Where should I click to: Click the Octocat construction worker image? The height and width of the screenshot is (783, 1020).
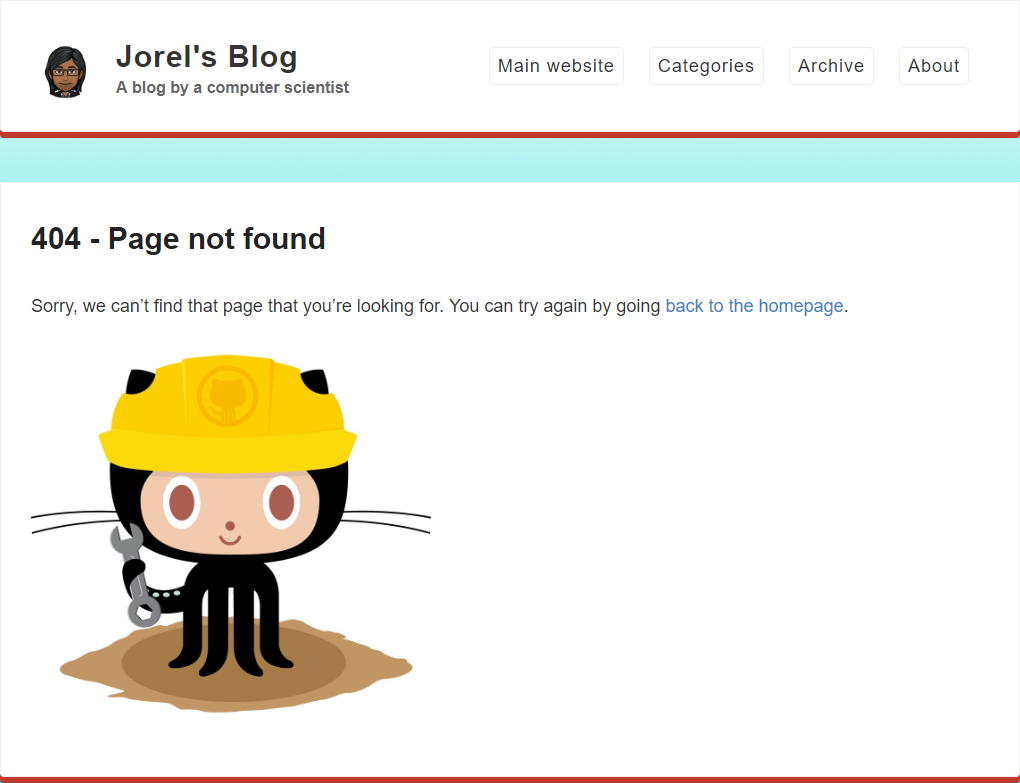(x=231, y=533)
